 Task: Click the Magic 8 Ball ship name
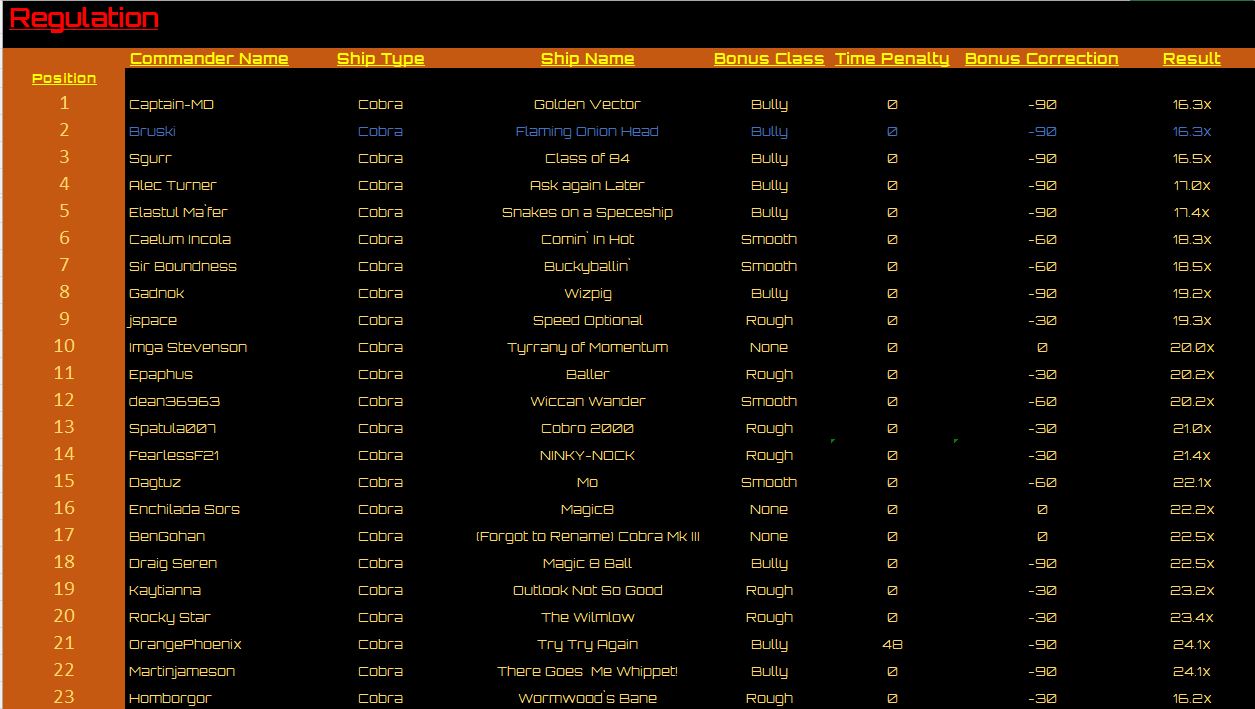[x=587, y=563]
